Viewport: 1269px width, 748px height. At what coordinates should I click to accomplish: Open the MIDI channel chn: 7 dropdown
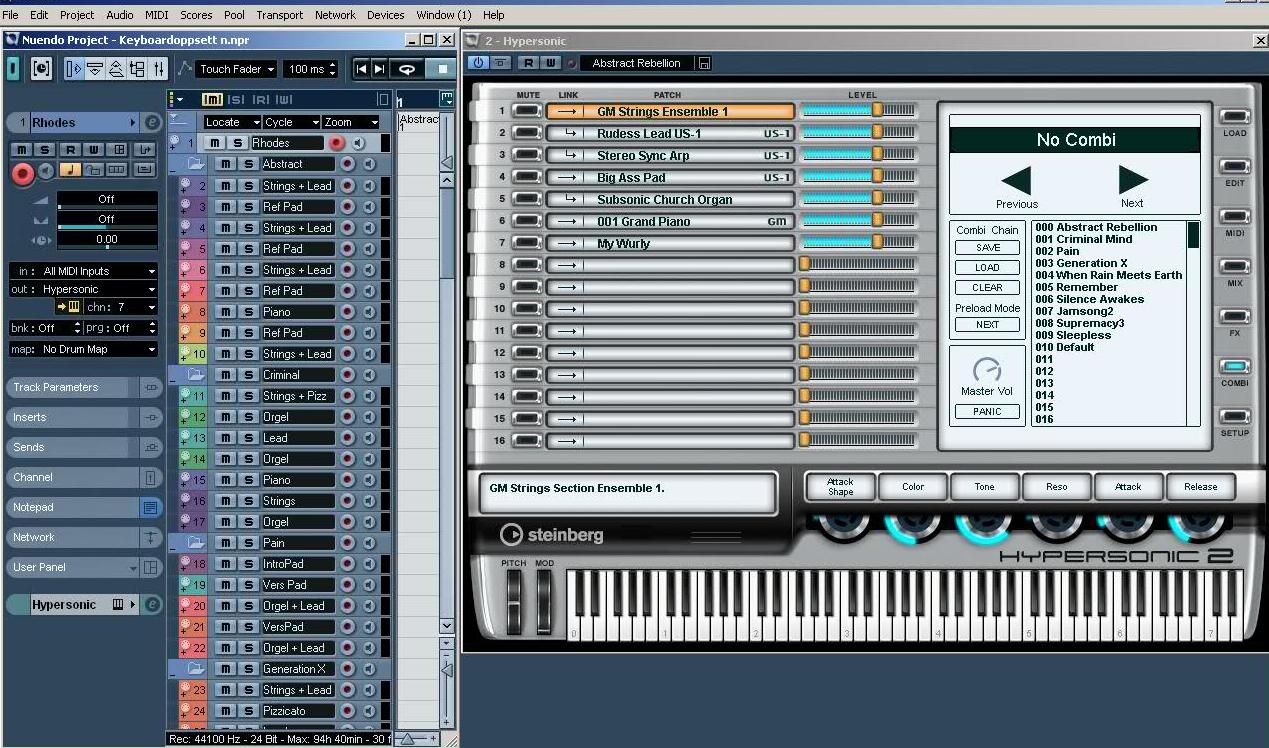click(120, 307)
